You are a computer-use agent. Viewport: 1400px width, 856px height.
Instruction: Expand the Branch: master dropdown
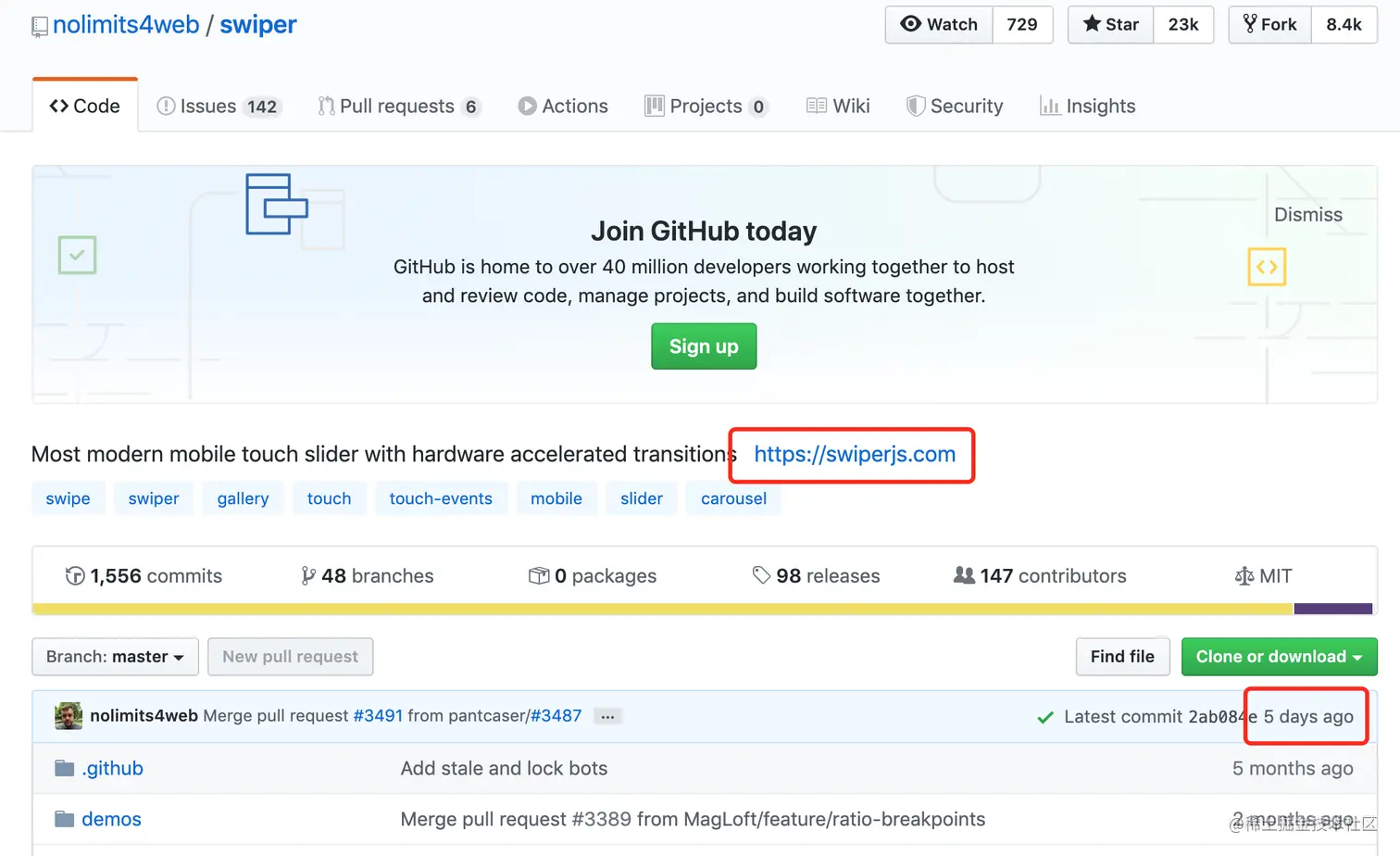coord(115,657)
